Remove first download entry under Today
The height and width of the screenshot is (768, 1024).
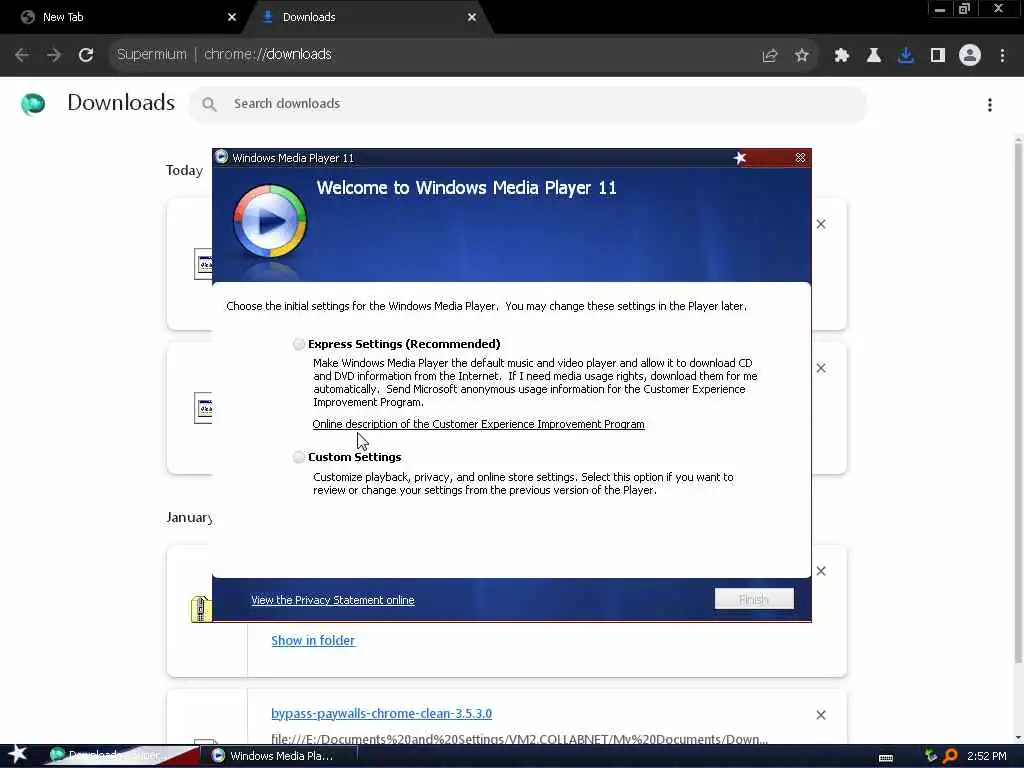pyautogui.click(x=821, y=224)
